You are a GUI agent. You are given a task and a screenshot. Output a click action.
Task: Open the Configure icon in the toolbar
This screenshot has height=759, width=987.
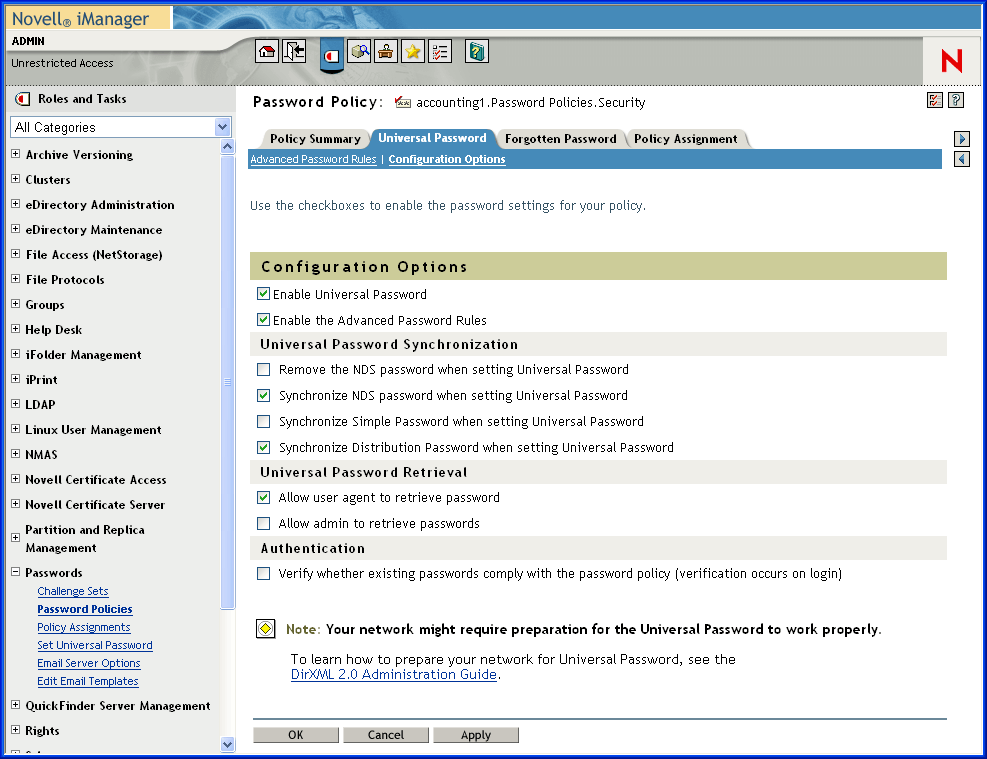(386, 52)
